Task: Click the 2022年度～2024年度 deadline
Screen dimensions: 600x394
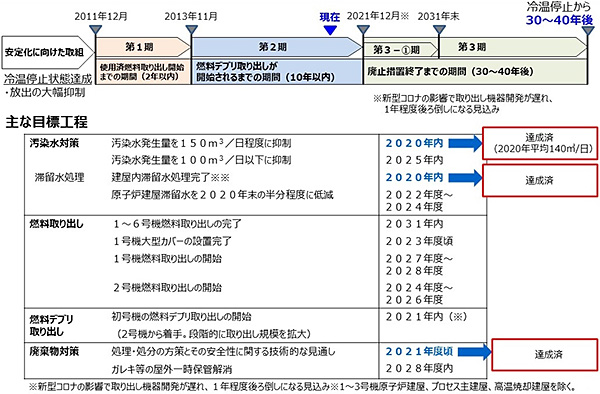Action: click(x=419, y=200)
